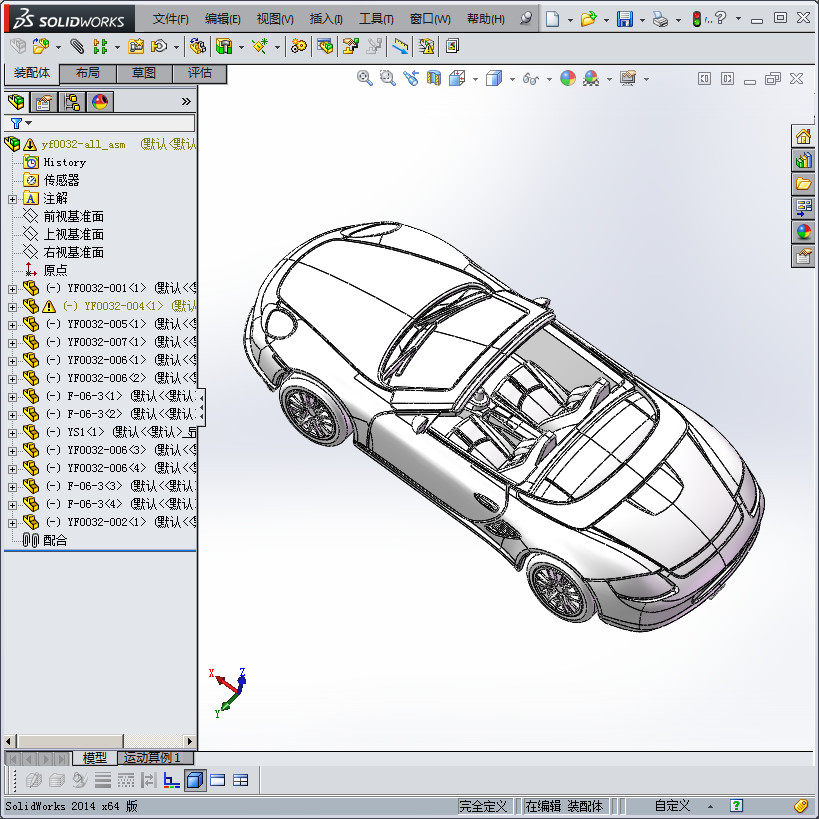
Task: Select the 模型 bottom tab
Action: point(95,757)
